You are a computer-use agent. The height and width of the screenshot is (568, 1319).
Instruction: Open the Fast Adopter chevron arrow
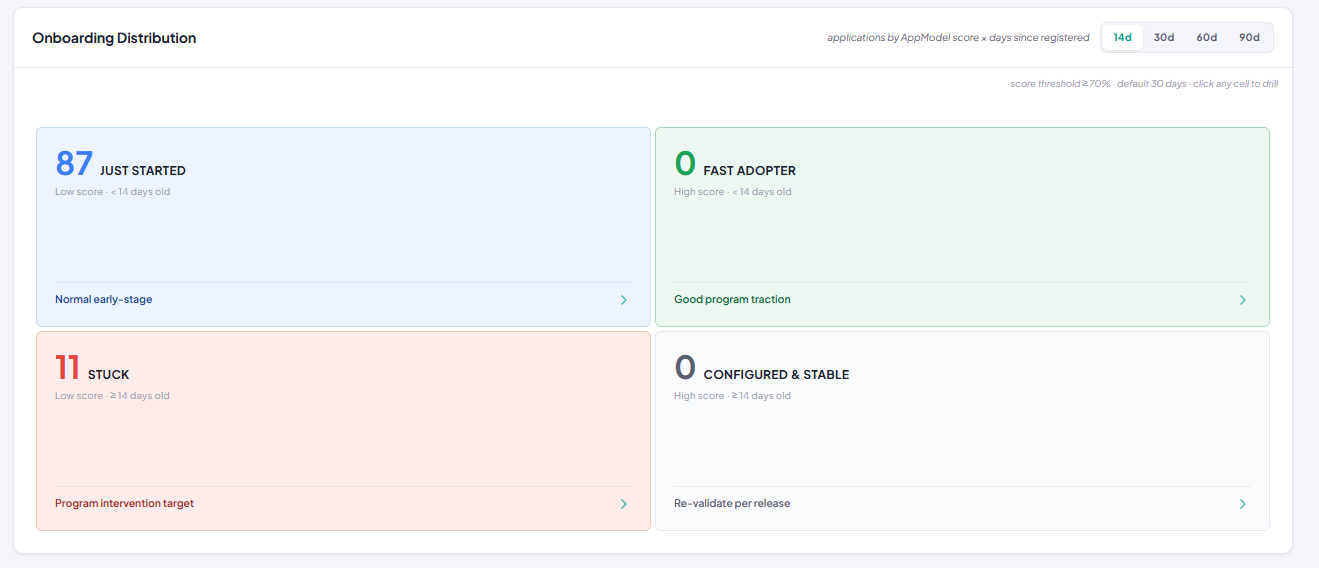point(1243,300)
